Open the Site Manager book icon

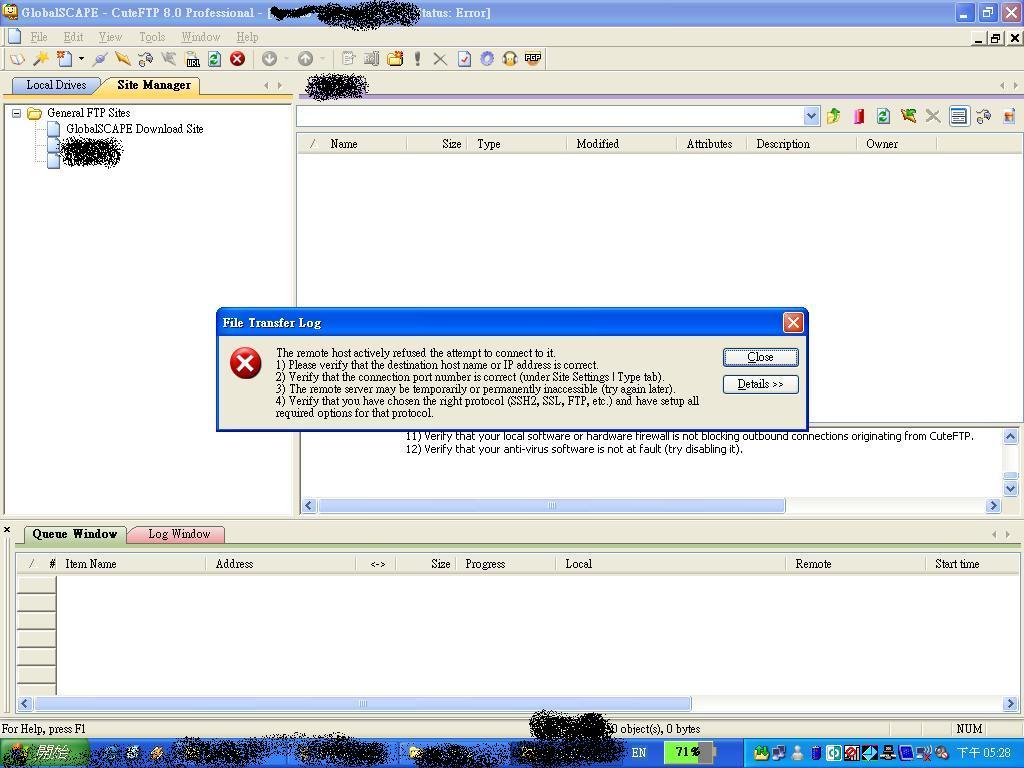[15, 59]
